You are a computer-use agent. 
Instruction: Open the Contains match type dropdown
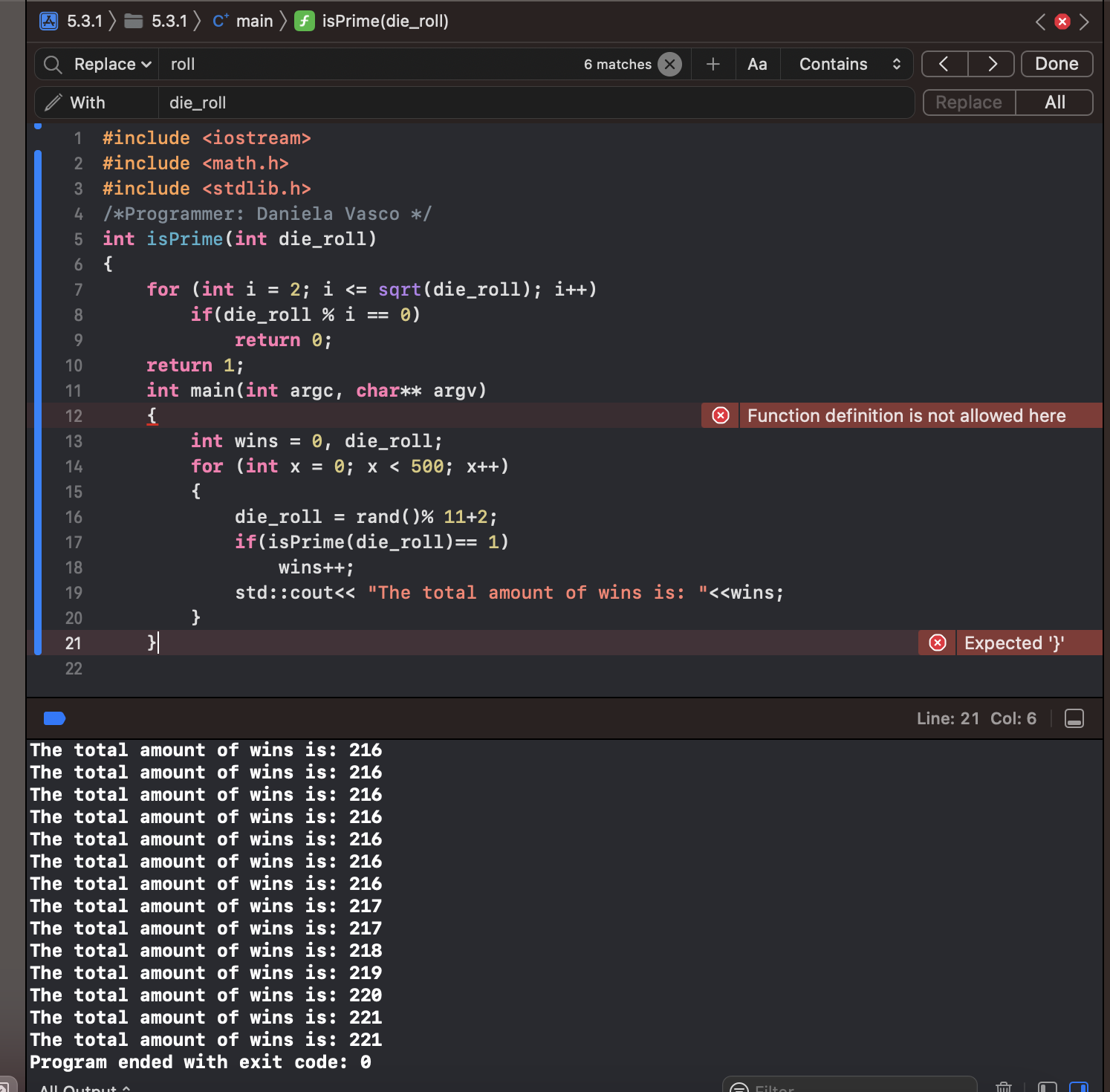850,65
